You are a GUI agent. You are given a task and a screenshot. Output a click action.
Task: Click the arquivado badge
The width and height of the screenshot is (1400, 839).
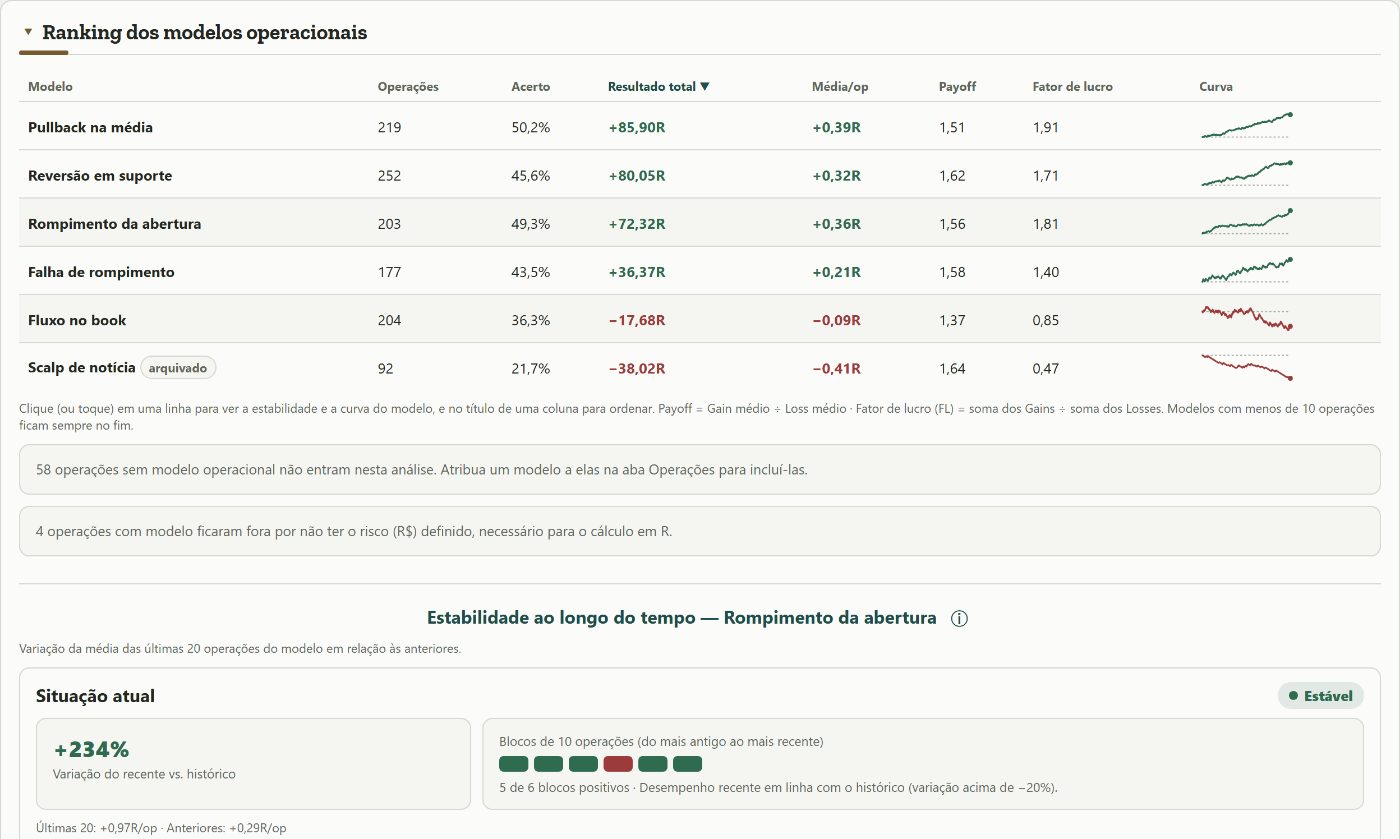point(178,368)
